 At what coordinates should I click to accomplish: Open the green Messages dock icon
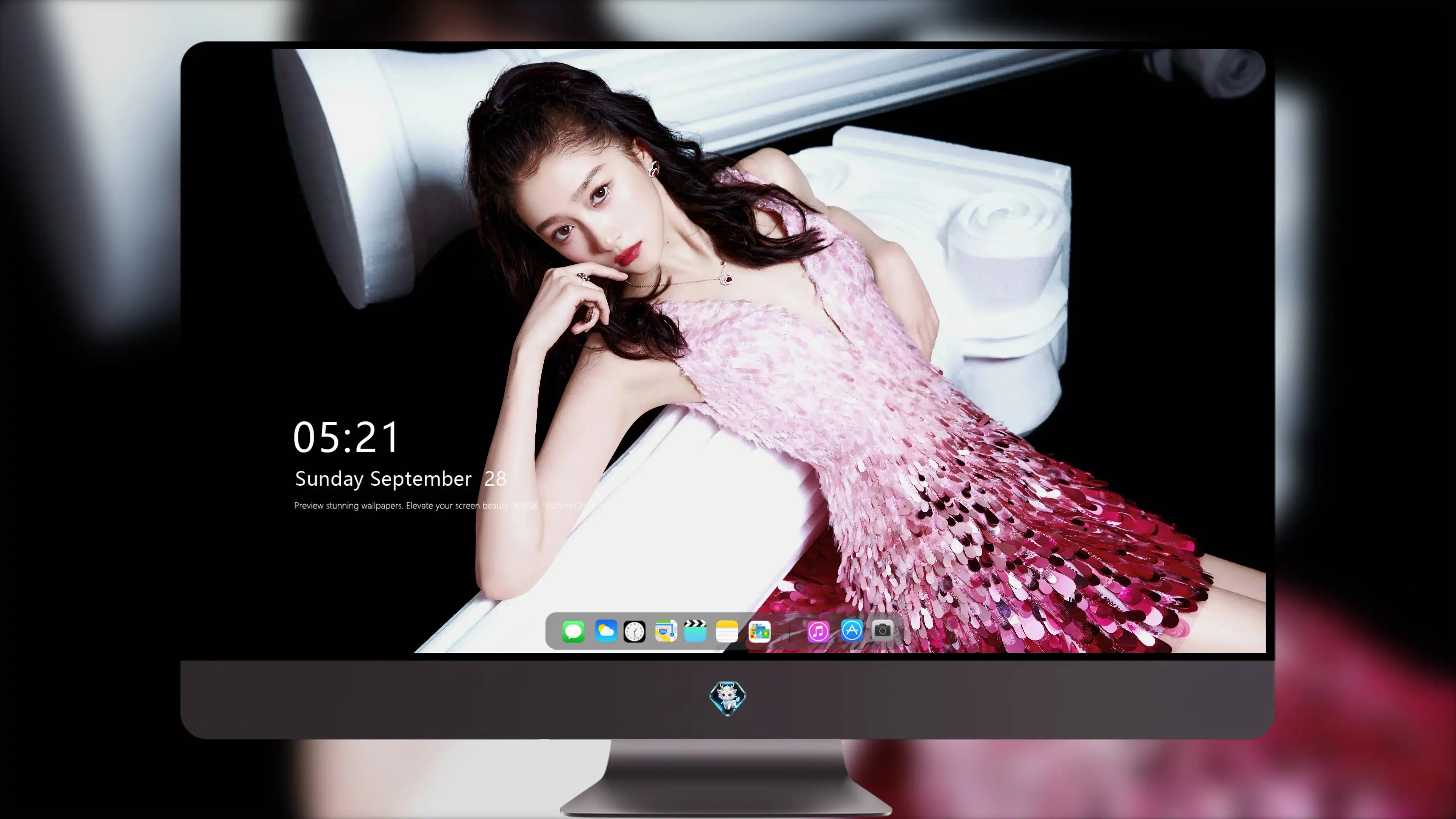(x=573, y=631)
